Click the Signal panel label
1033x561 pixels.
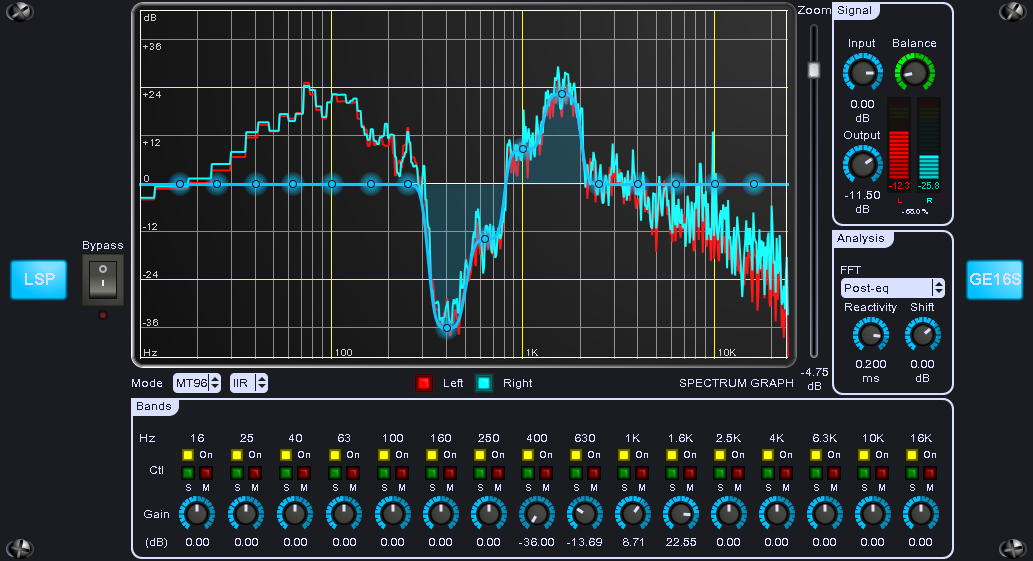(854, 11)
